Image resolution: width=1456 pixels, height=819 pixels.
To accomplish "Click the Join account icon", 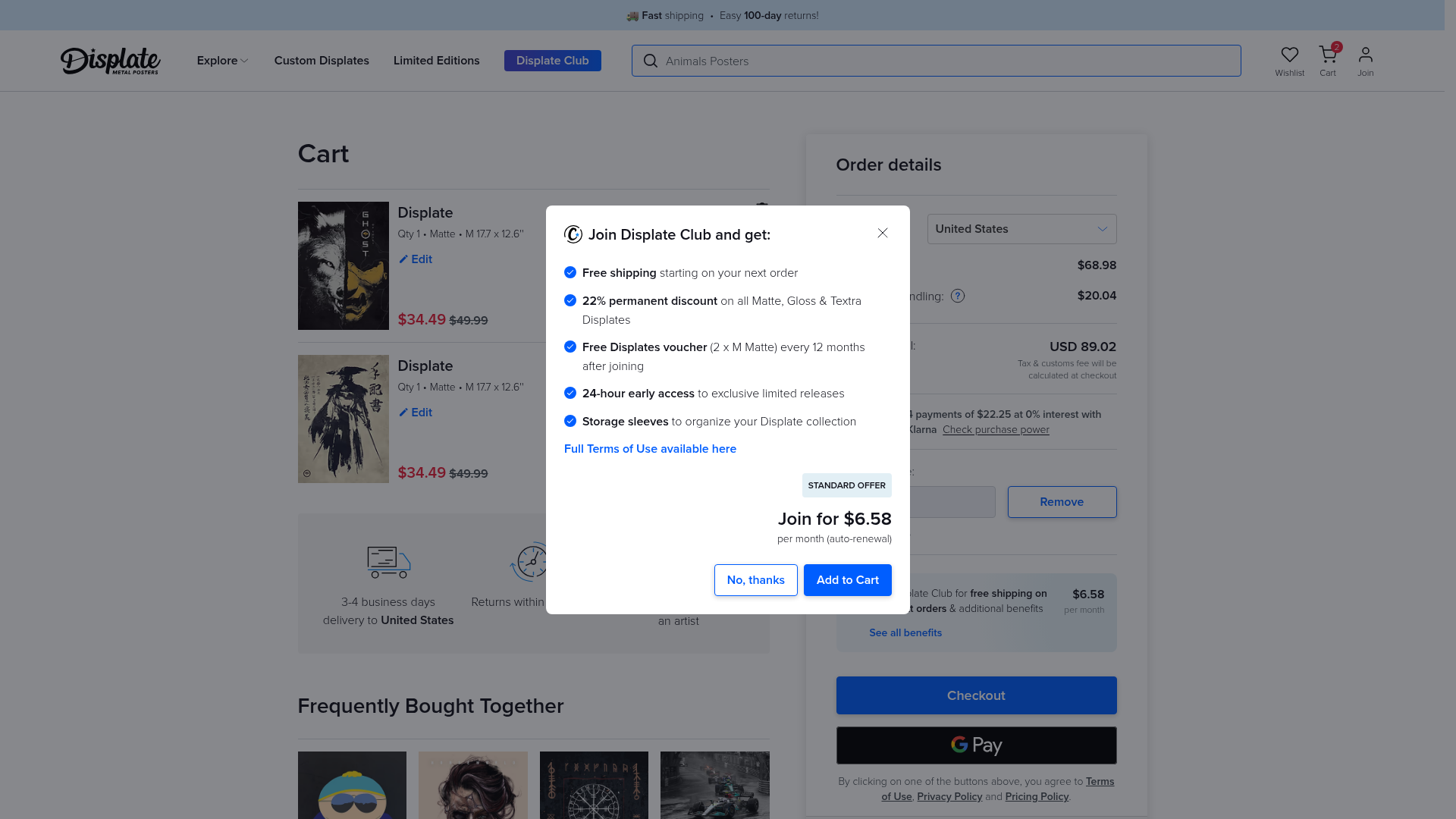I will [x=1365, y=55].
